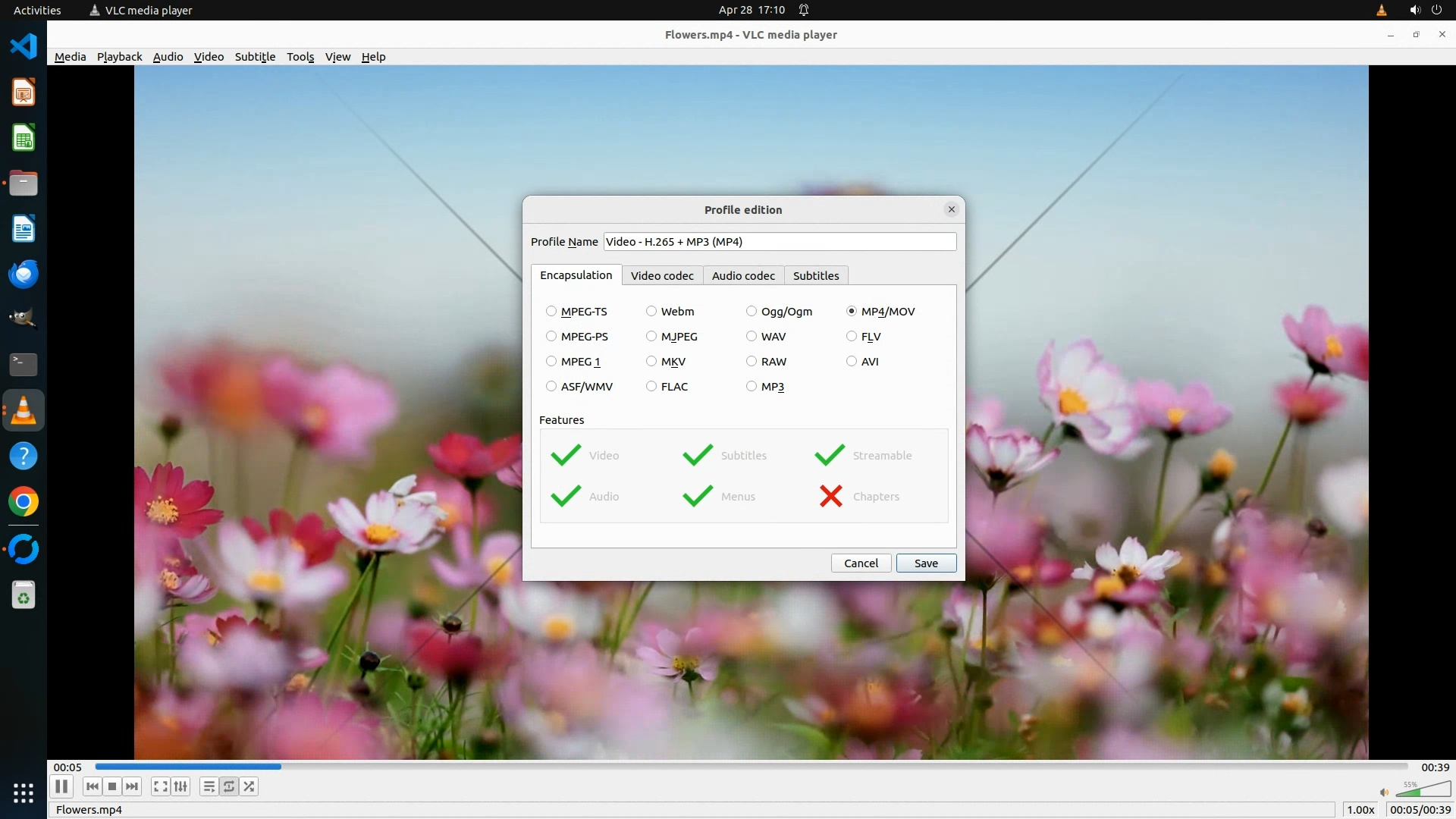Stop playback with the stop button
Screen dimensions: 1456x819
[112, 786]
